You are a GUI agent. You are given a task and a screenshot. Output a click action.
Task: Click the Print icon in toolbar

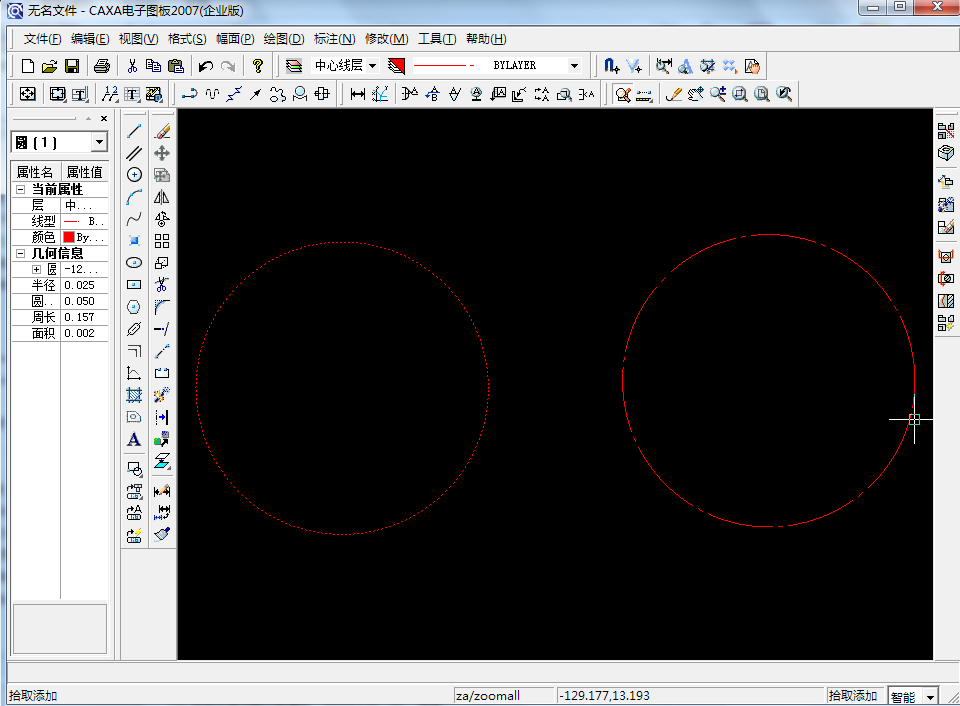pos(101,66)
